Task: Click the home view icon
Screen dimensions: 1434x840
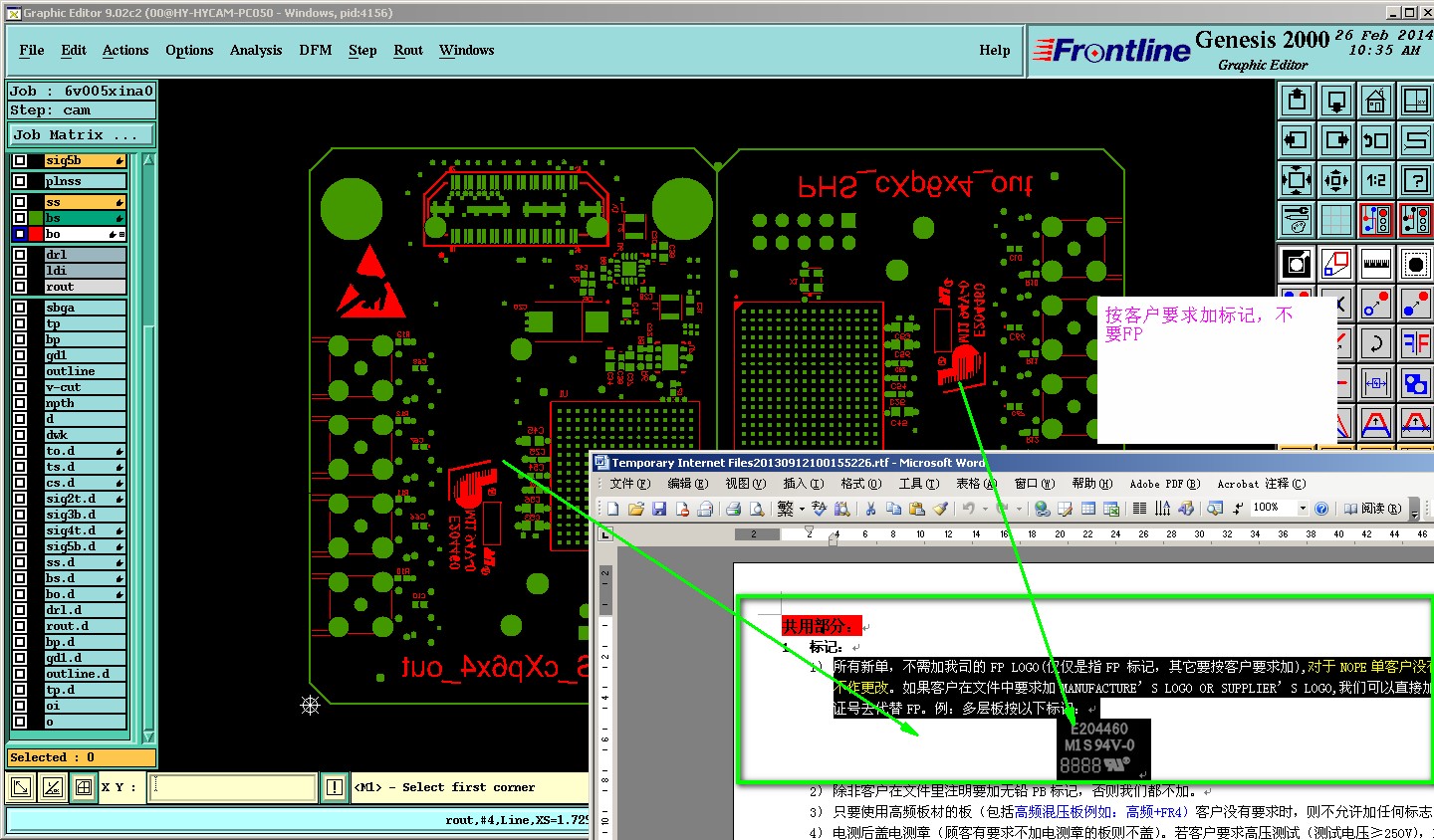Action: point(1376,101)
